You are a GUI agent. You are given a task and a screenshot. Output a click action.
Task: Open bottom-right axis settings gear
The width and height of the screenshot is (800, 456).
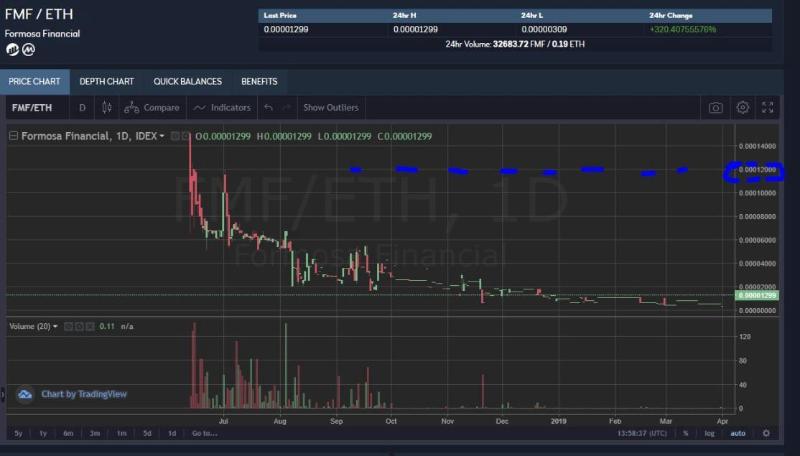point(766,433)
